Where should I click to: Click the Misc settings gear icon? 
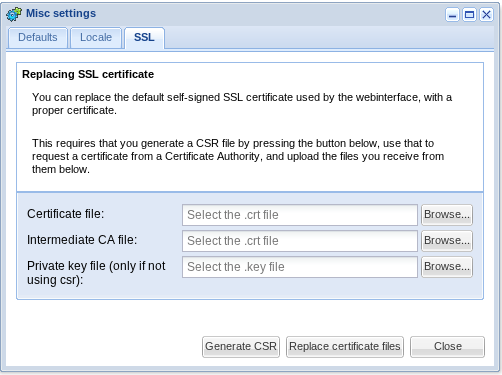pyautogui.click(x=14, y=14)
